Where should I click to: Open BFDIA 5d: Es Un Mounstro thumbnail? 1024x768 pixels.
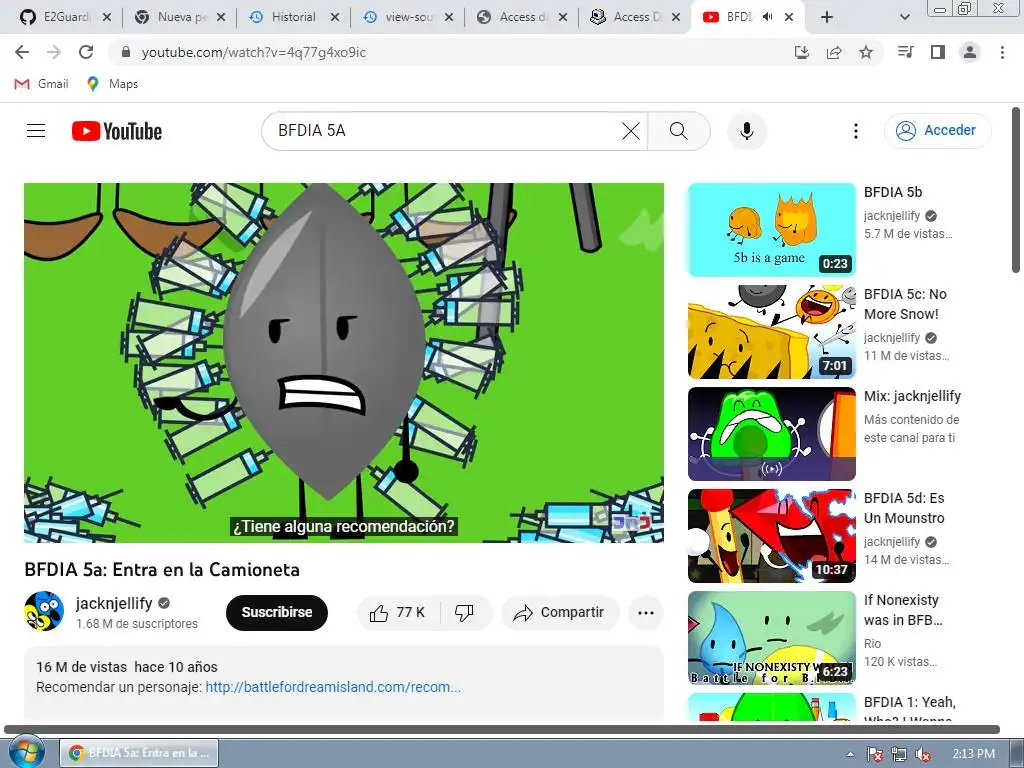click(x=772, y=536)
